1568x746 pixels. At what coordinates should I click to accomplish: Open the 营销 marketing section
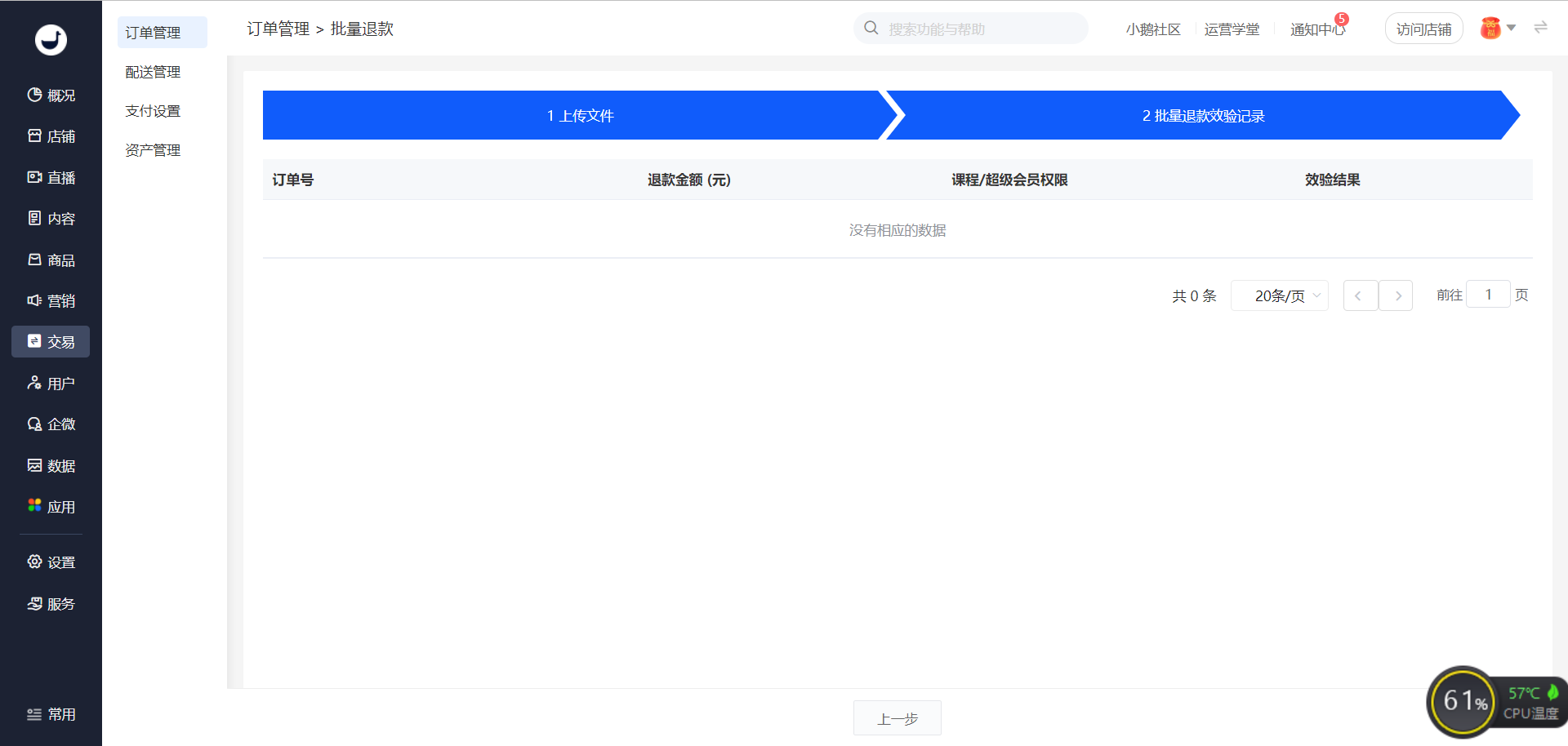tap(51, 300)
